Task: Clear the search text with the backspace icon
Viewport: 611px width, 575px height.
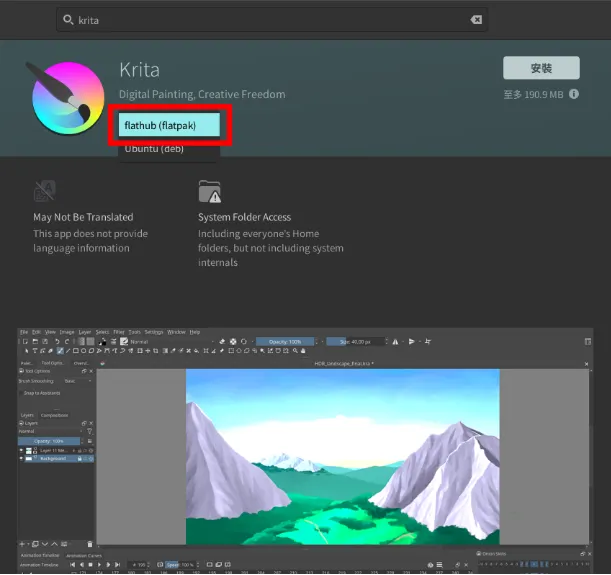Action: pos(476,19)
